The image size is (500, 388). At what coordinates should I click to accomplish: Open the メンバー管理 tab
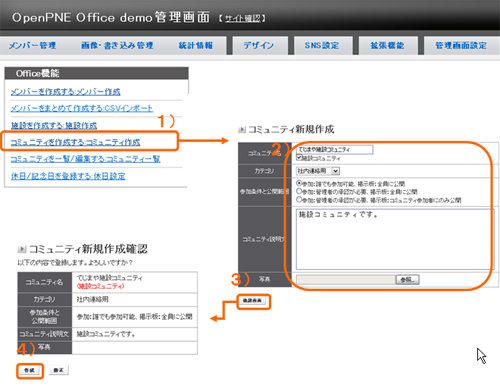tap(32, 45)
